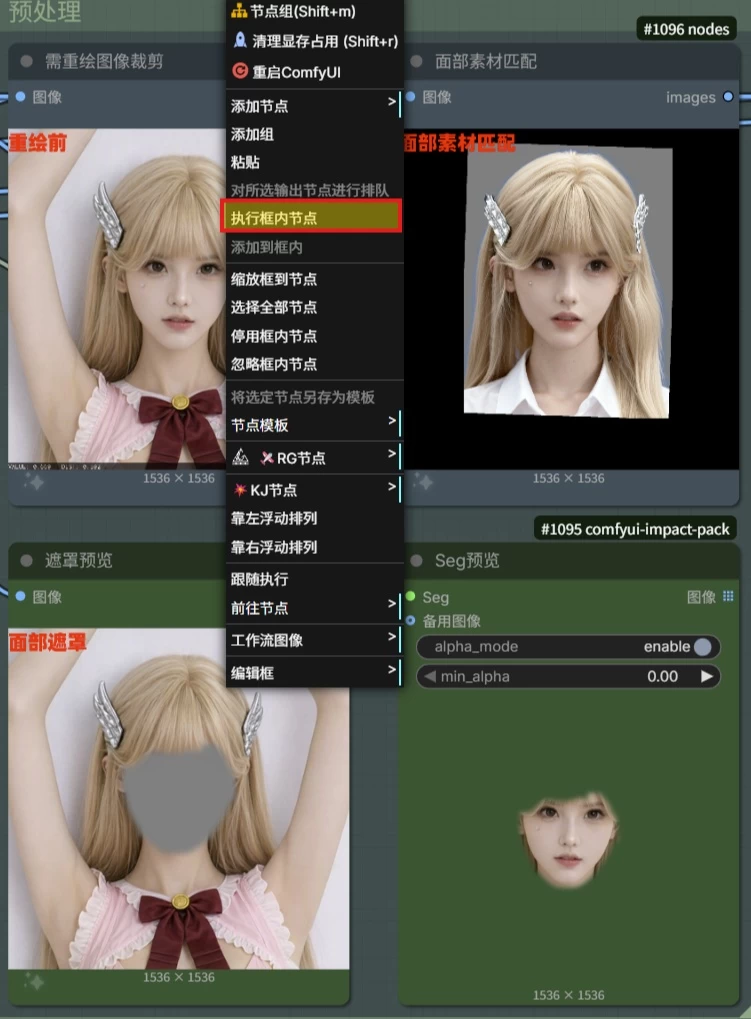Click the KJ节点 starburst icon
Screen dimensions: 751x1019
[240, 489]
